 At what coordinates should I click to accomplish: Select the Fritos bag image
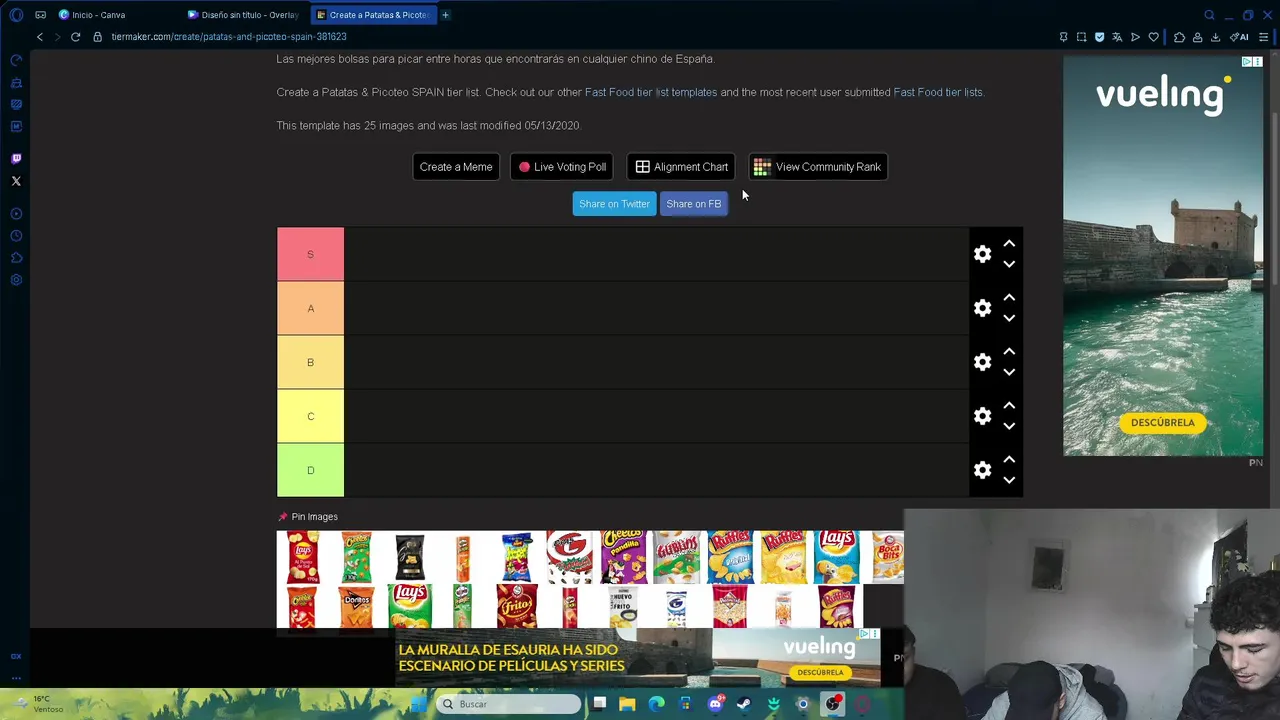516,607
